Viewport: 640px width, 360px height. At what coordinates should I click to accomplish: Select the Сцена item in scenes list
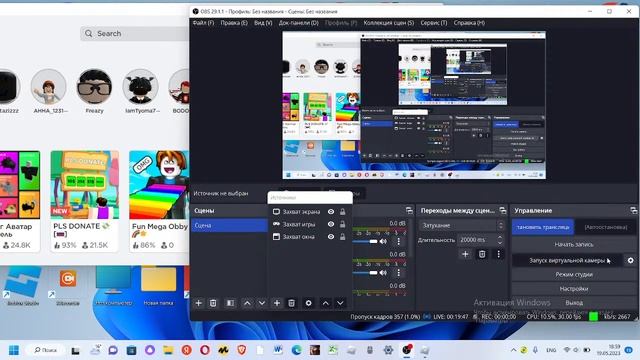pyautogui.click(x=229, y=225)
